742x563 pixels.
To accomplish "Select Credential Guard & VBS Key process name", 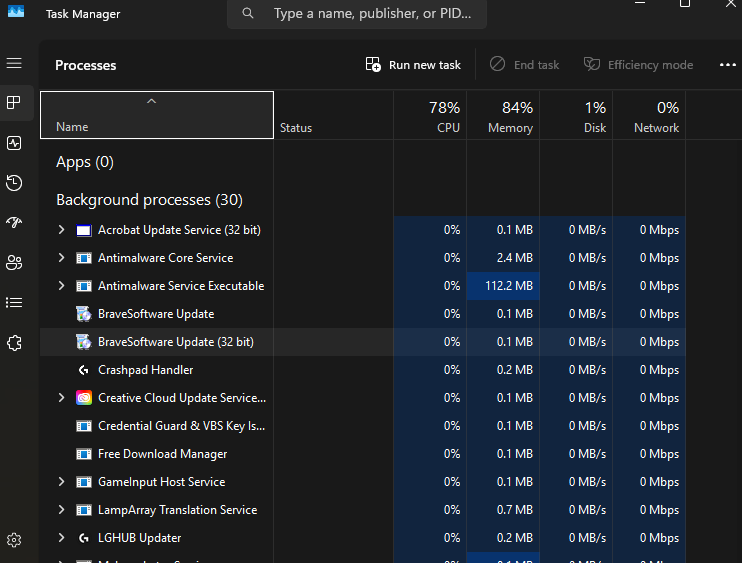I will 181,426.
